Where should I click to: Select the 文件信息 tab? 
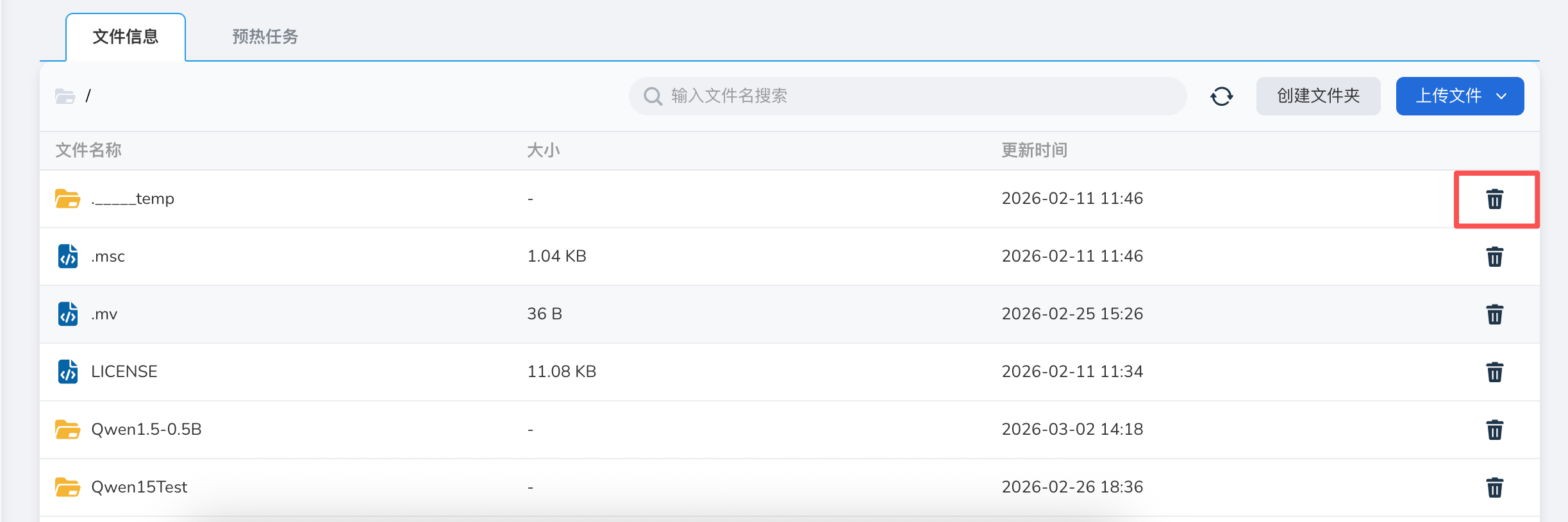pos(126,37)
